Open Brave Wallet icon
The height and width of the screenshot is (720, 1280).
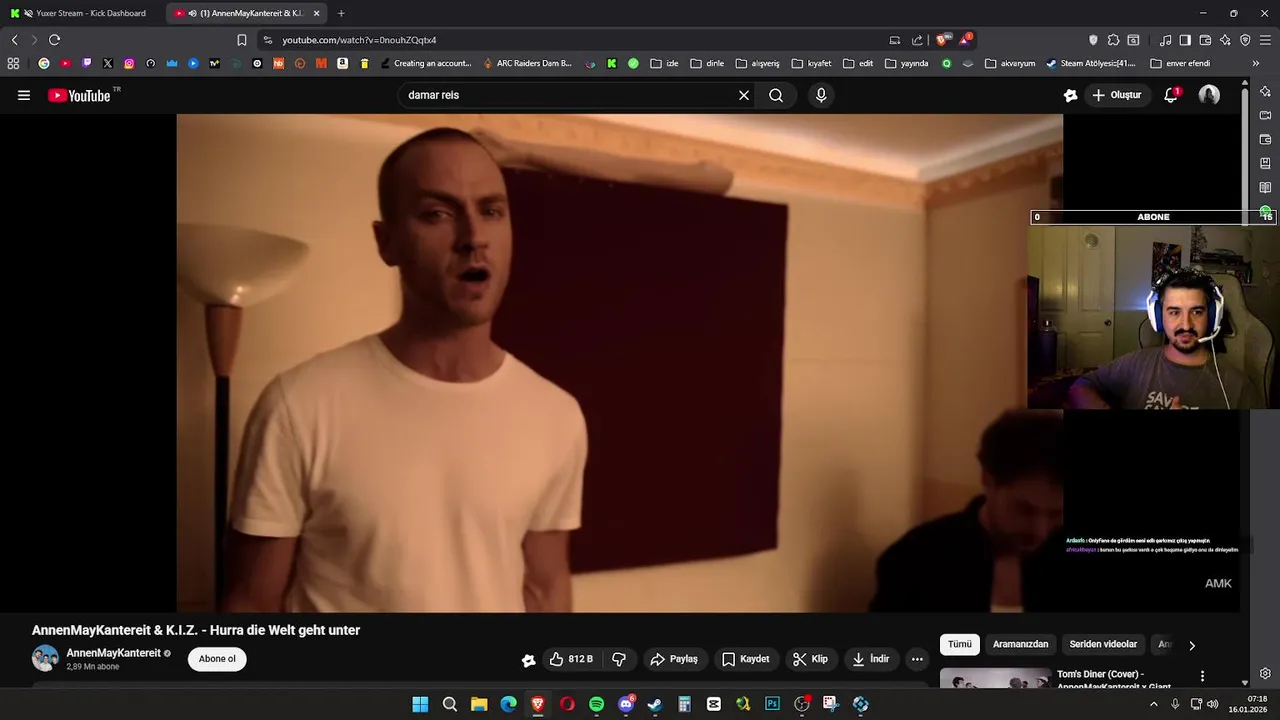pos(1205,40)
